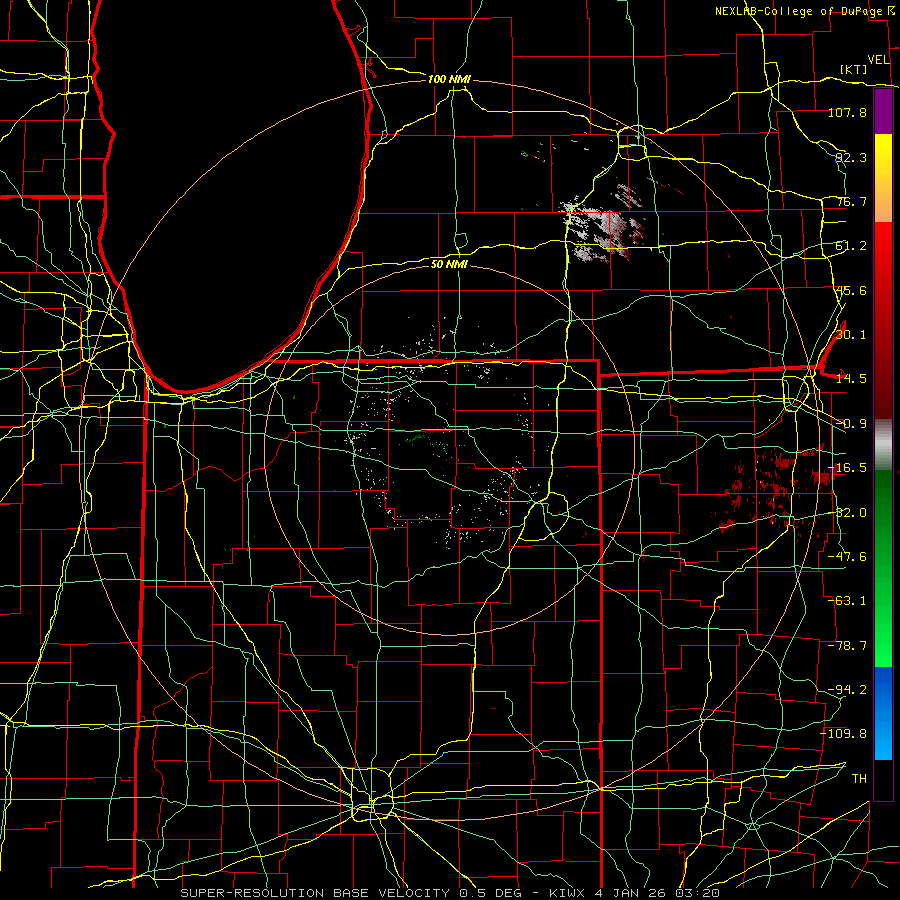Image resolution: width=900 pixels, height=900 pixels.
Task: Click the -109.8 velocity scale value
Action: tap(844, 734)
